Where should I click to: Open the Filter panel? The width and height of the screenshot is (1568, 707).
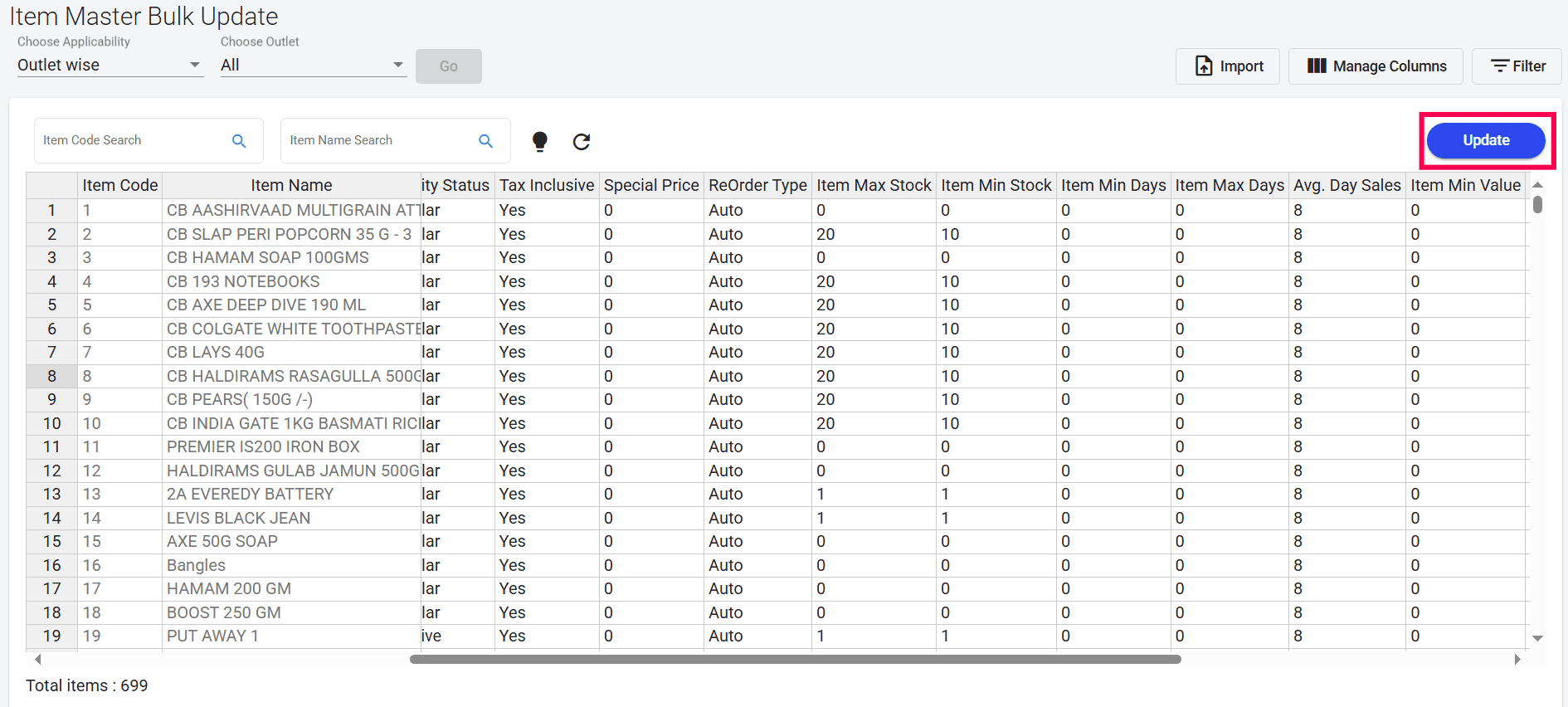click(x=1517, y=66)
